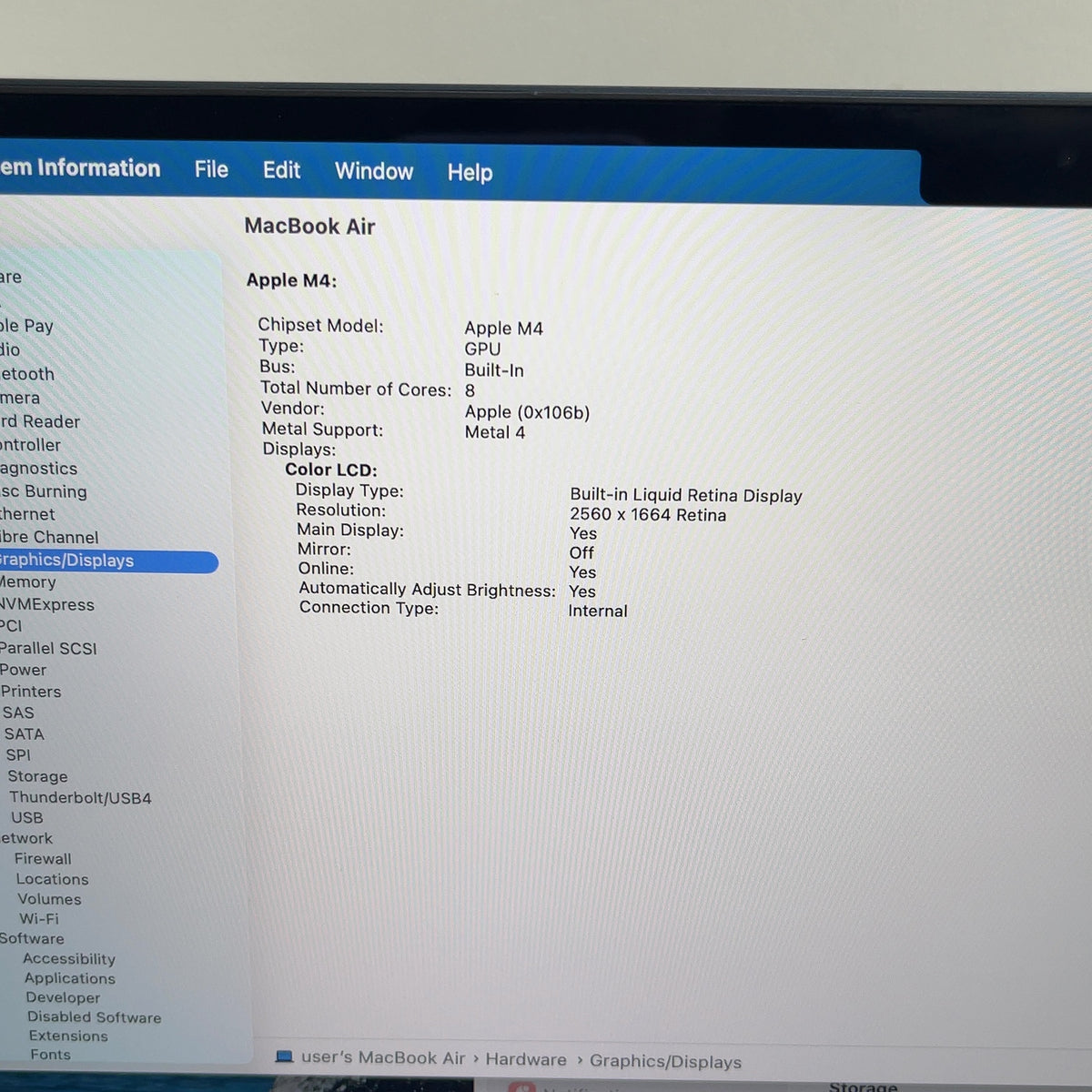Open the Window menu
Image resolution: width=1092 pixels, height=1092 pixels.
pyautogui.click(x=374, y=171)
